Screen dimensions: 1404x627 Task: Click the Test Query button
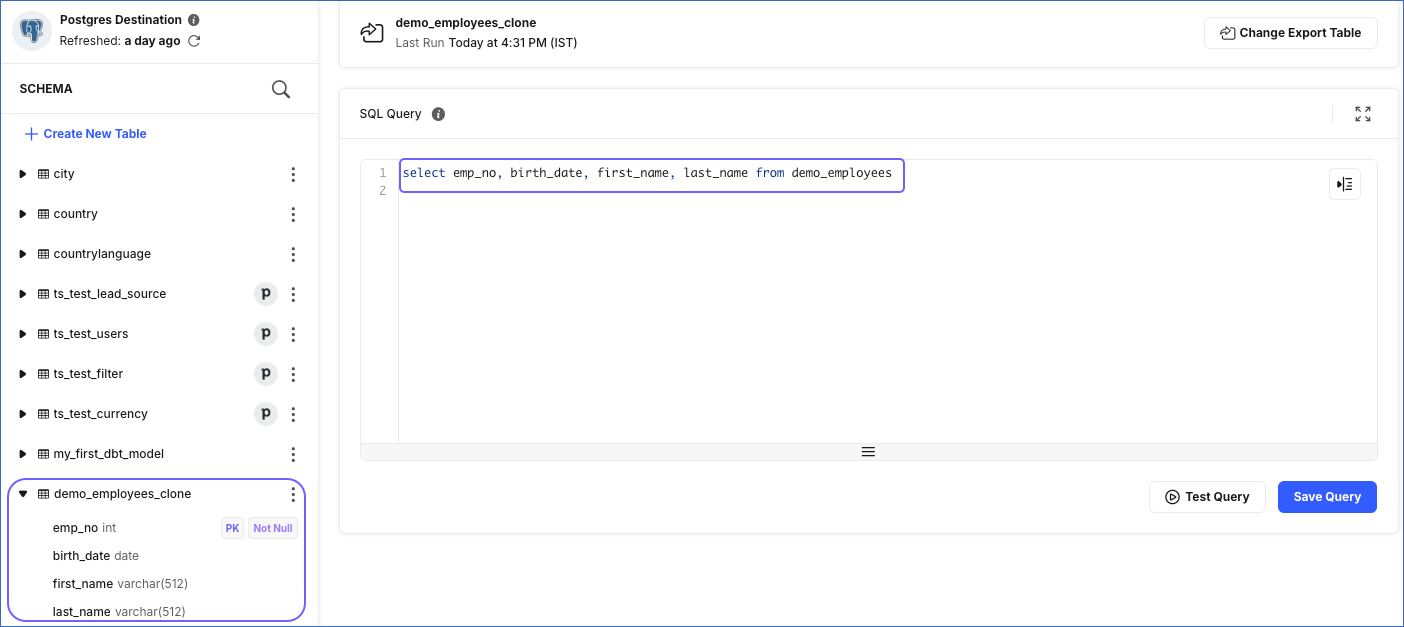(x=1207, y=497)
